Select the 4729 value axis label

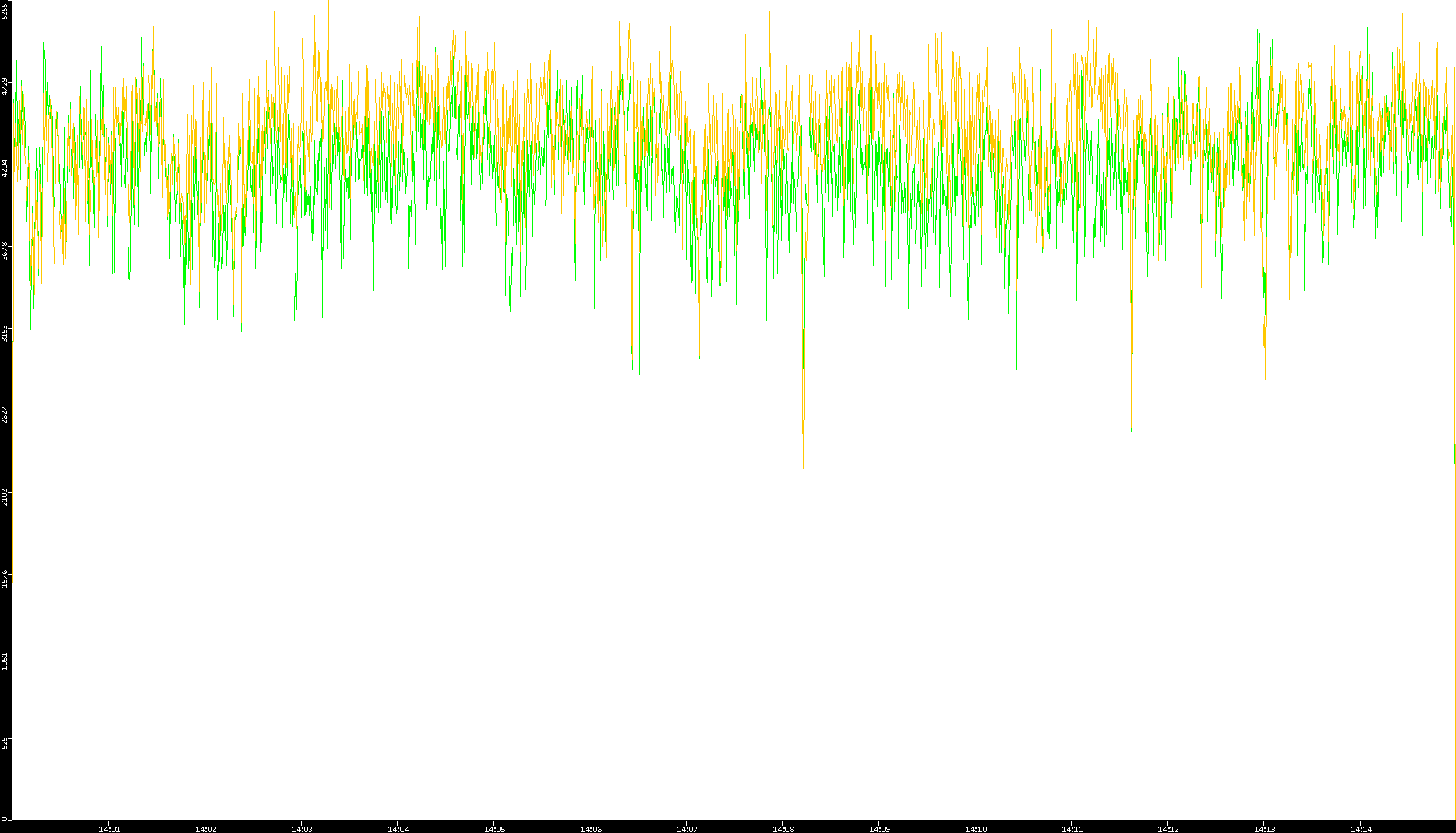click(6, 86)
